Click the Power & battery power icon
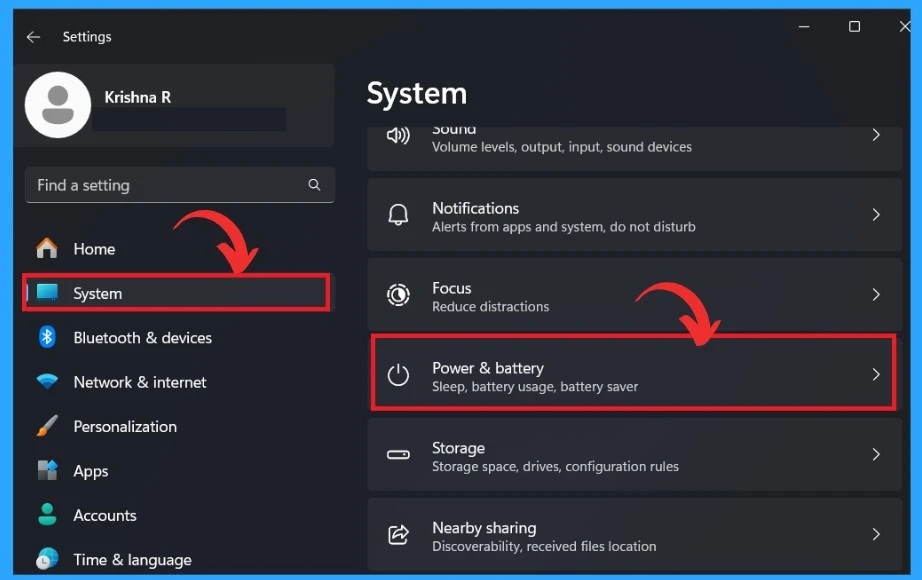Image resolution: width=922 pixels, height=580 pixels. [x=398, y=375]
